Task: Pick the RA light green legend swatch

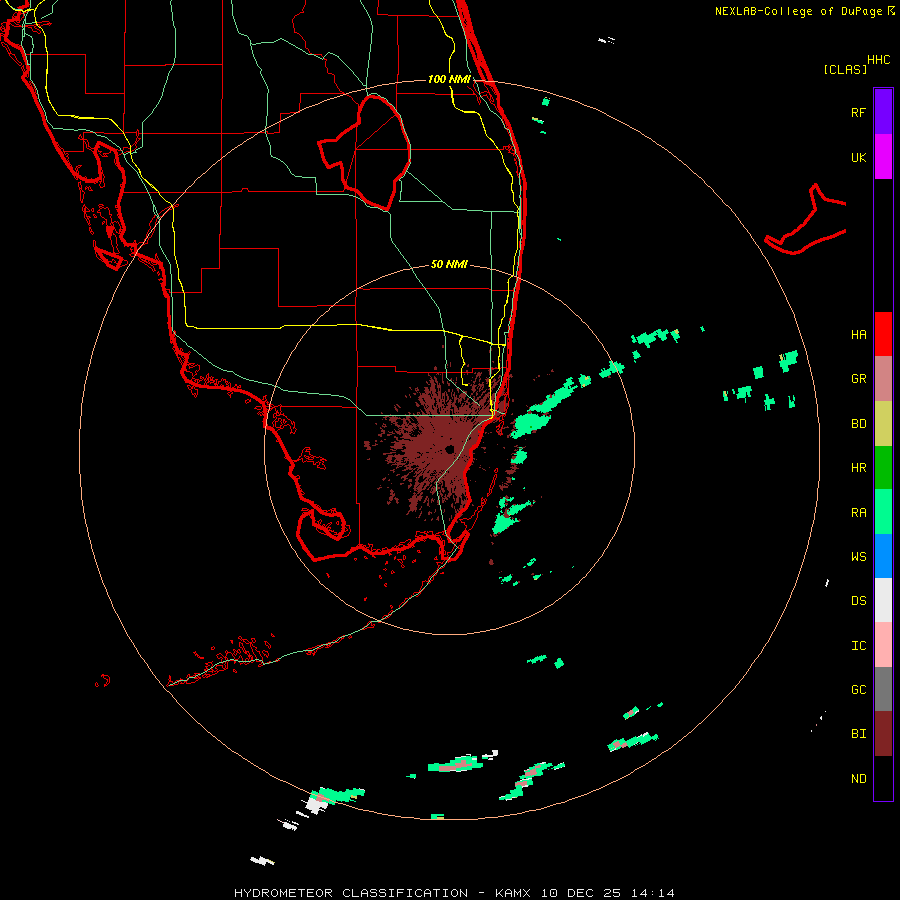Action: [883, 512]
